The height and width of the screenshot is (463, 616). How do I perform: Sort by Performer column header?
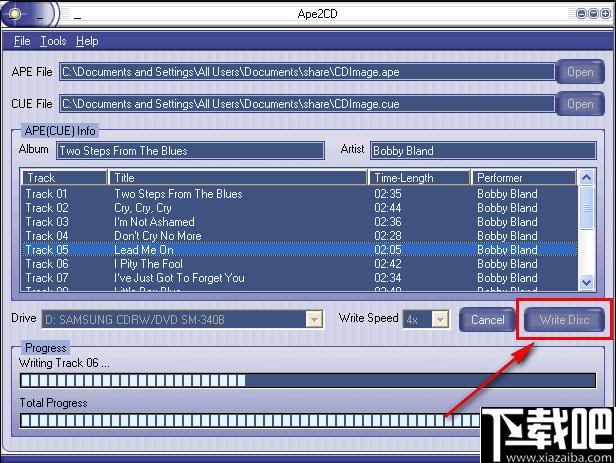(524, 178)
